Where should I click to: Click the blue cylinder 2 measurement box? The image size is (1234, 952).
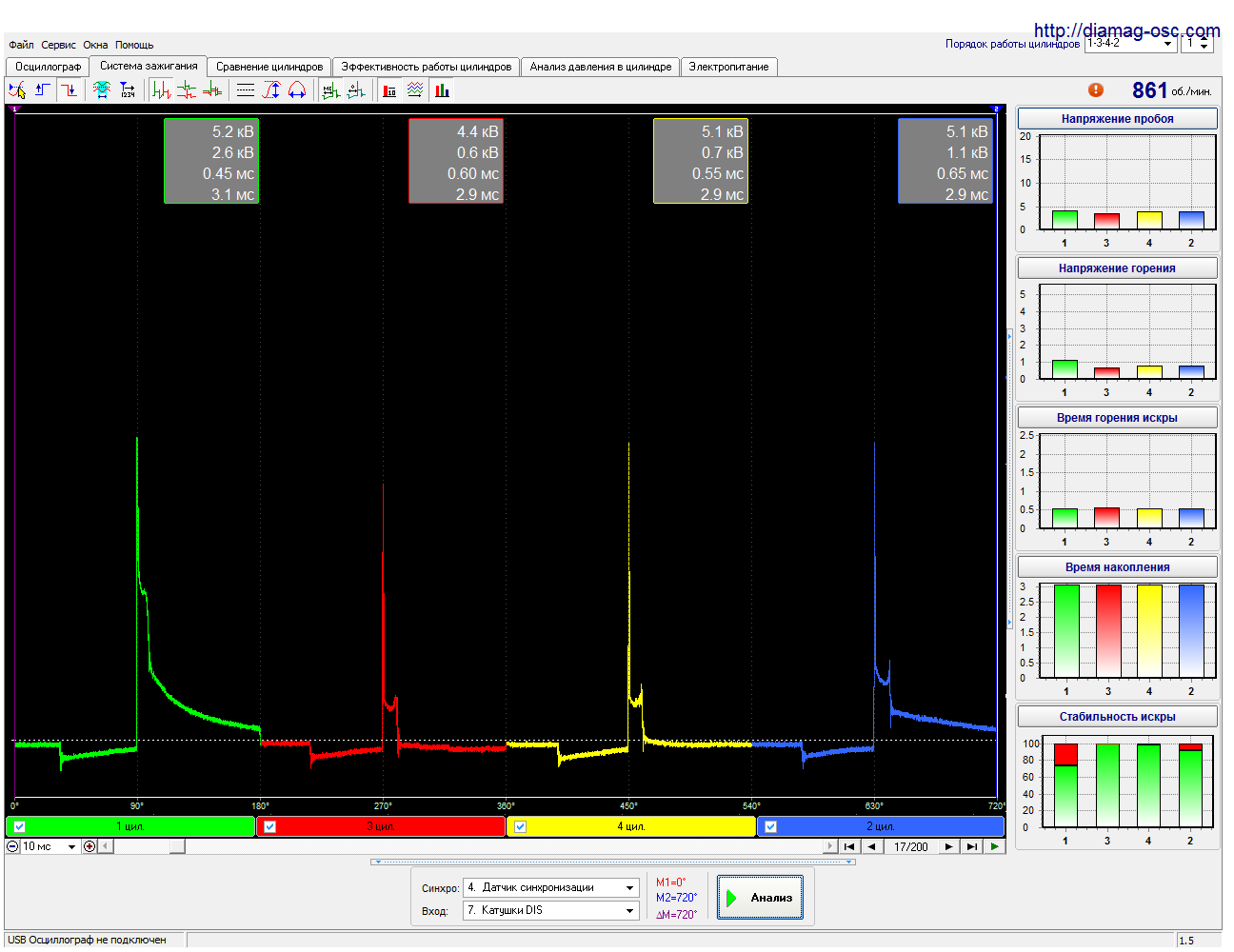945,161
